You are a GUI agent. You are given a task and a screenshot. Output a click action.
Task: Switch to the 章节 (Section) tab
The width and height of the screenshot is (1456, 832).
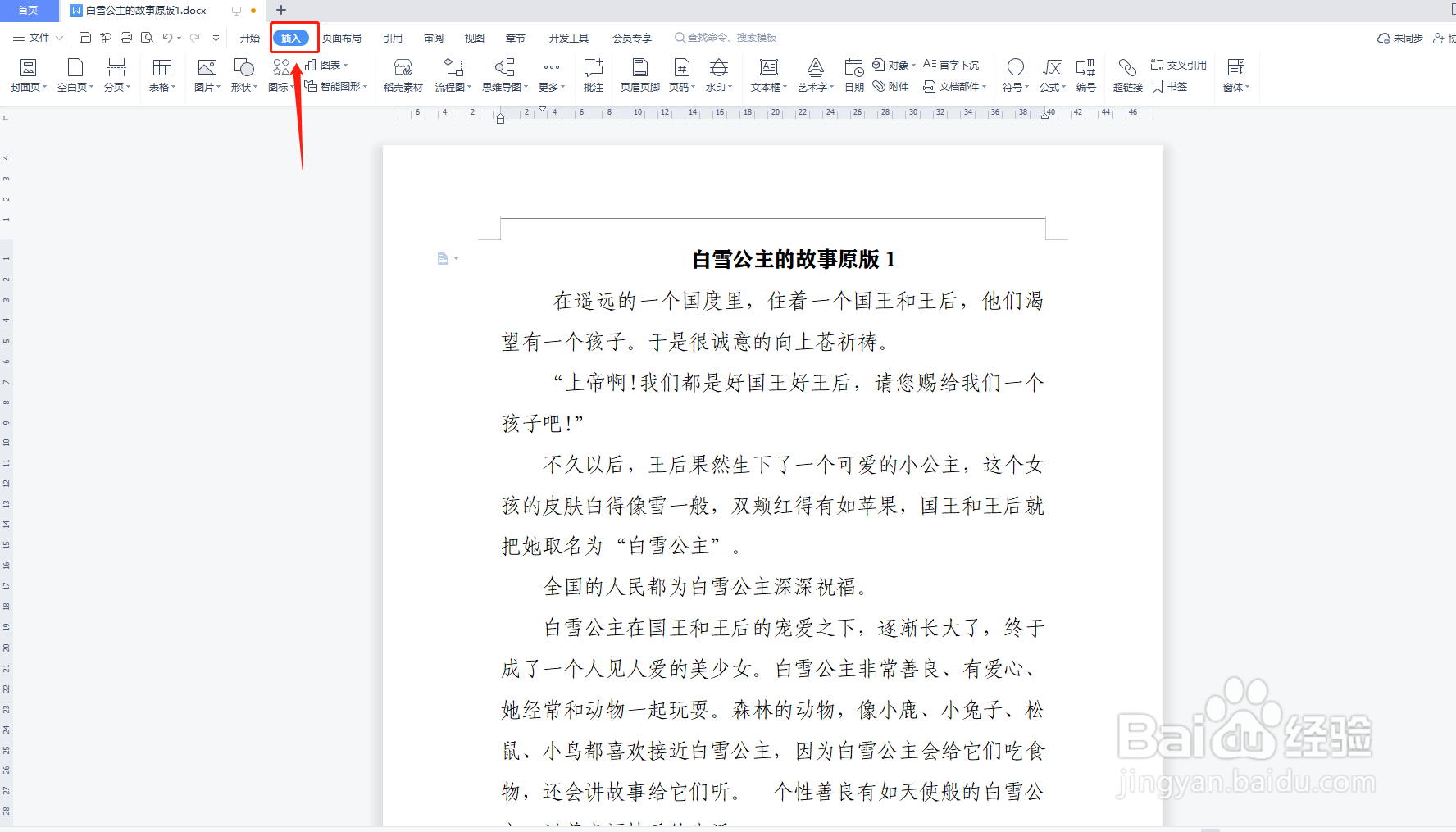tap(516, 38)
